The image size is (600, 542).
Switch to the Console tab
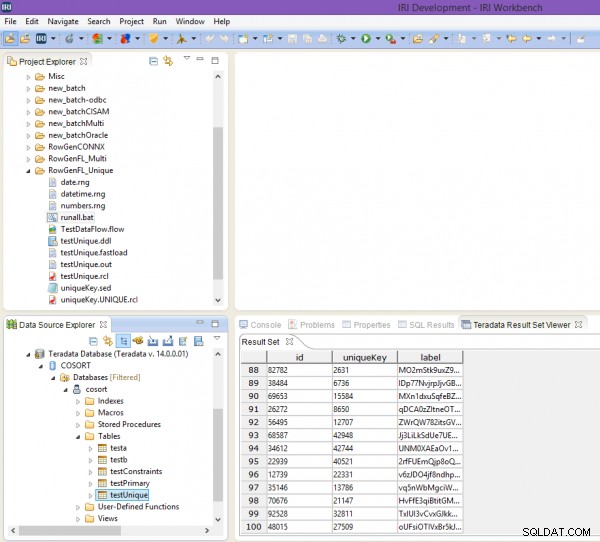pyautogui.click(x=260, y=325)
